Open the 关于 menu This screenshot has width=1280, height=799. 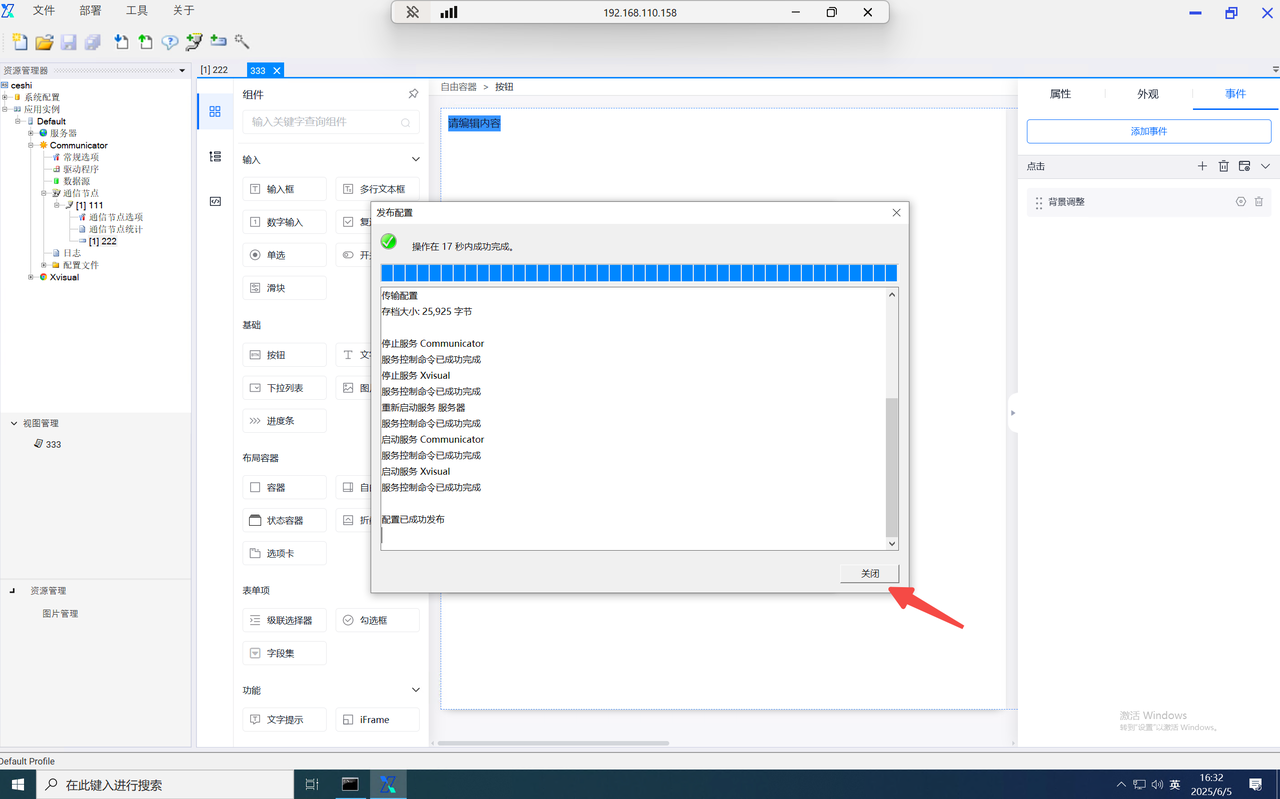[x=184, y=11]
